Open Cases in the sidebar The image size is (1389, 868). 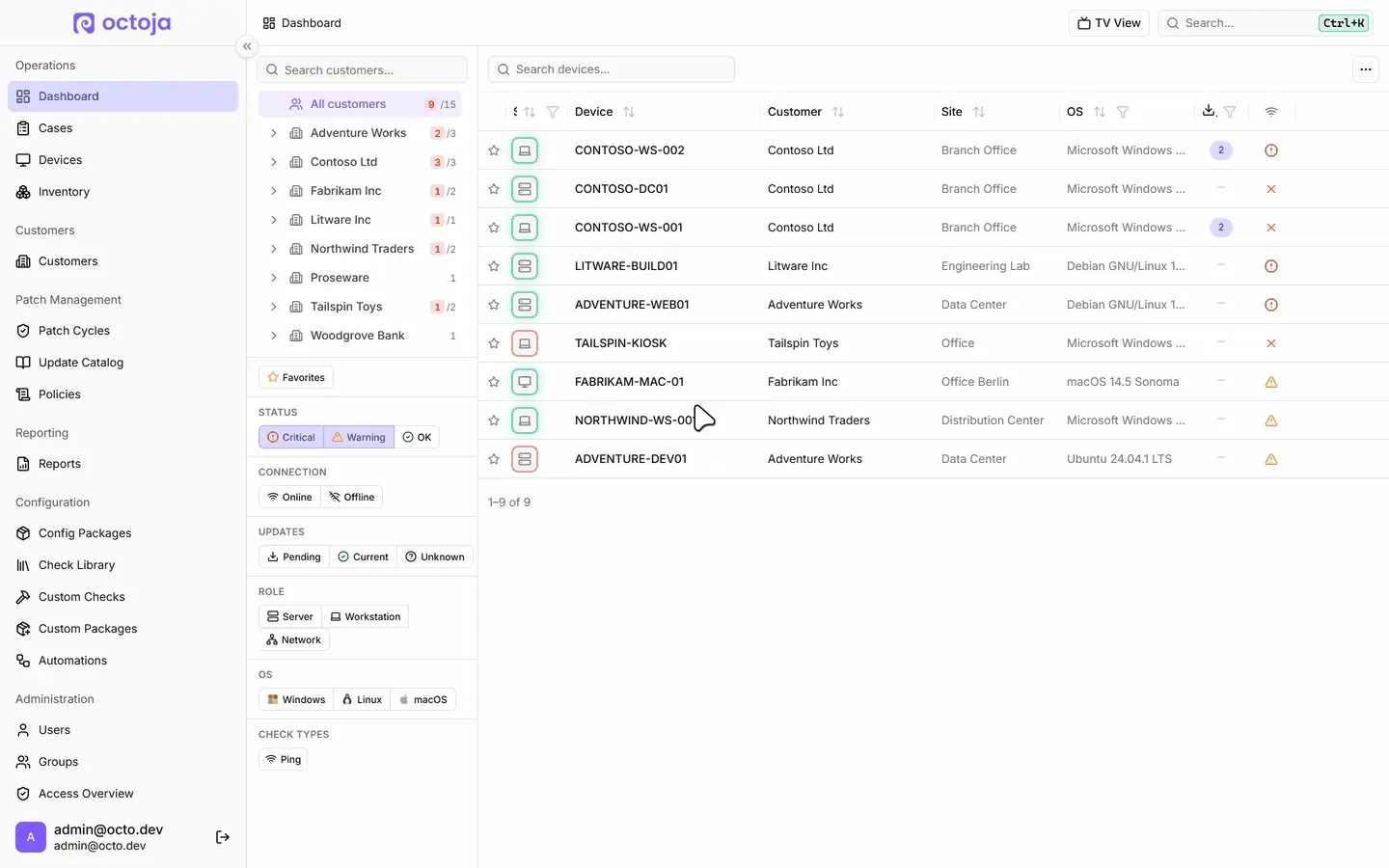click(123, 128)
